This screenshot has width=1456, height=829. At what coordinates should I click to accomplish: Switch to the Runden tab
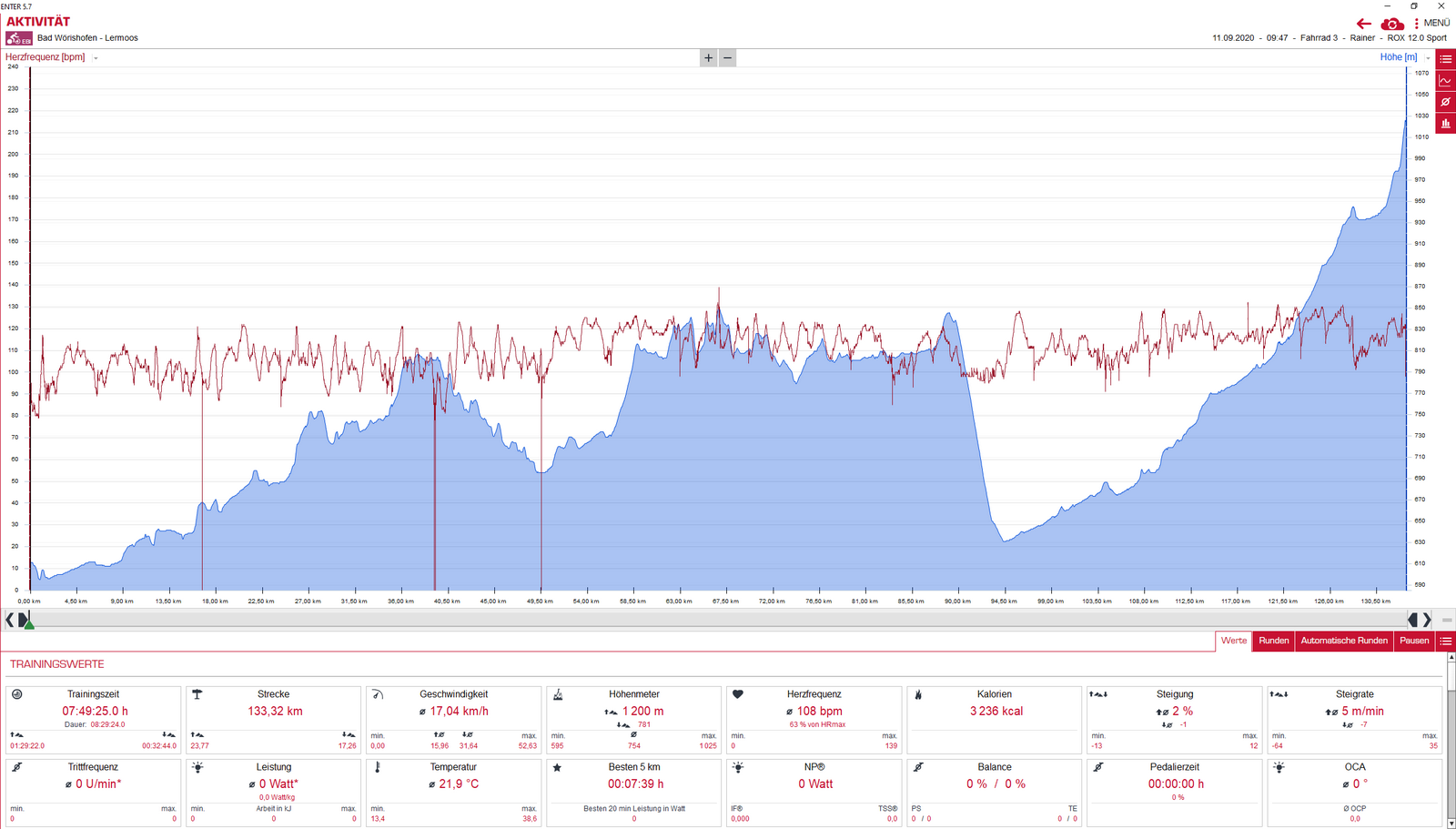pyautogui.click(x=1273, y=641)
